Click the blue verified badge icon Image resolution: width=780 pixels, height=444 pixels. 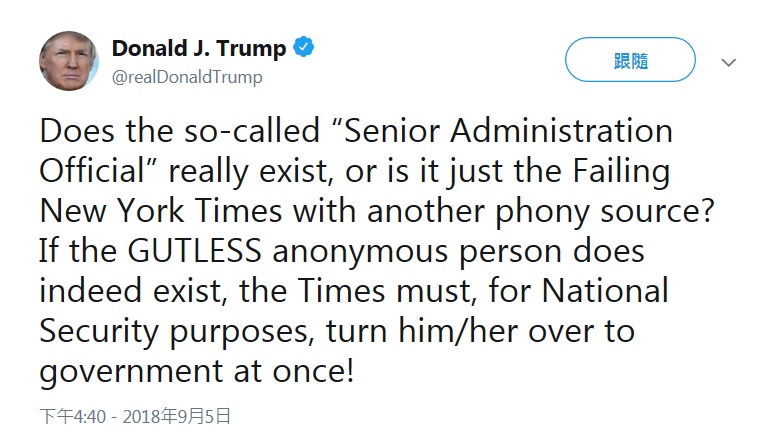[x=303, y=47]
